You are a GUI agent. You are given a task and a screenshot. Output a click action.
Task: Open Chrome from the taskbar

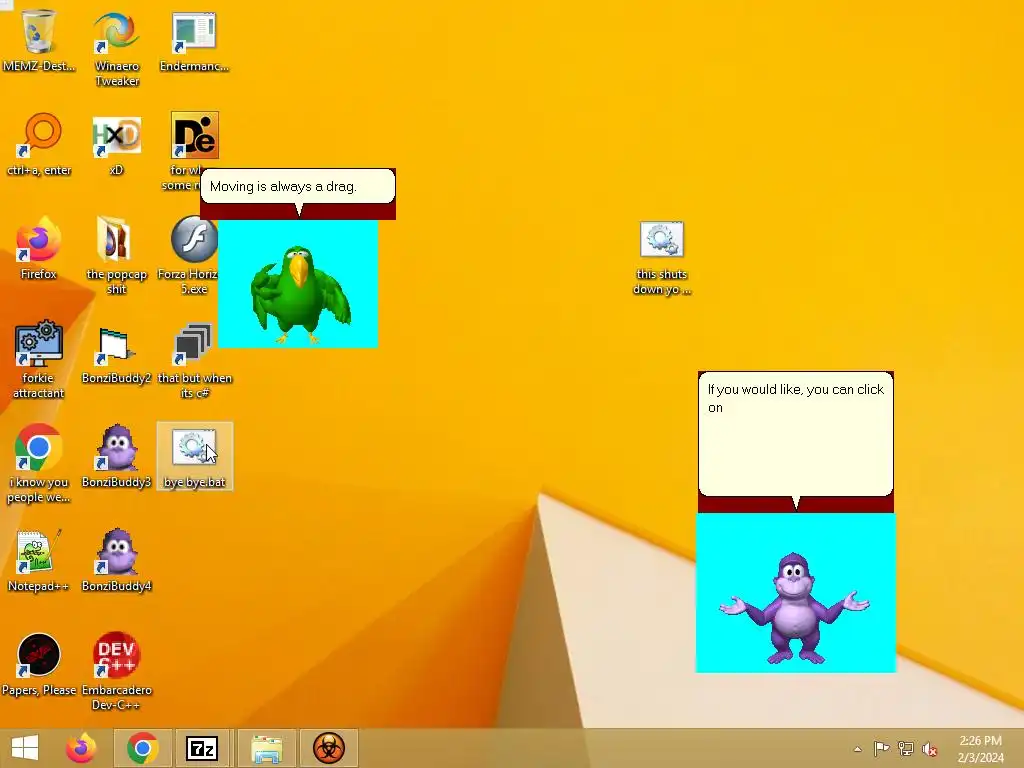pyautogui.click(x=142, y=748)
